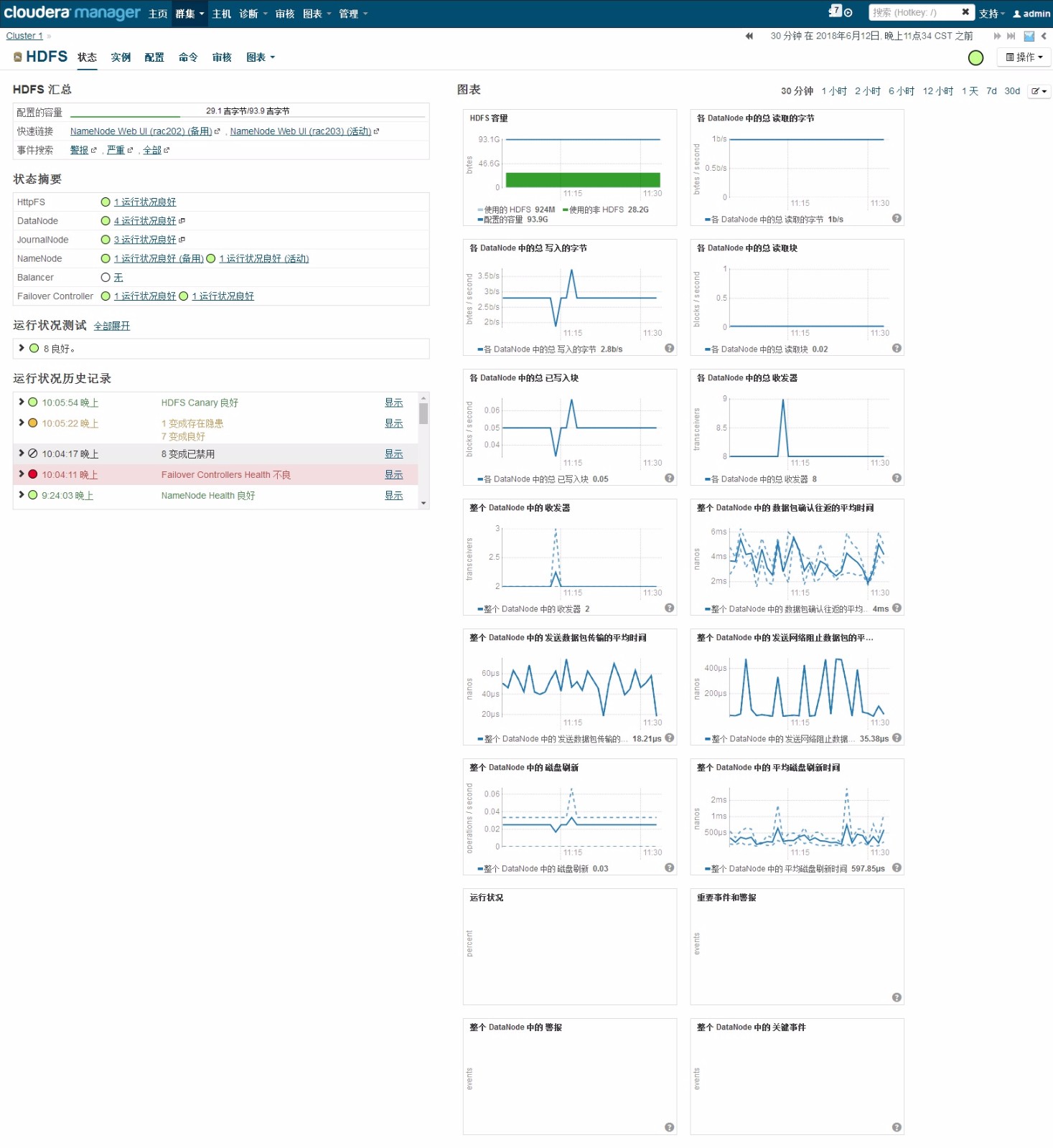1053x1148 pixels.
Task: Expand the 10:04:11 Failover Controllers entry
Action: (x=21, y=474)
